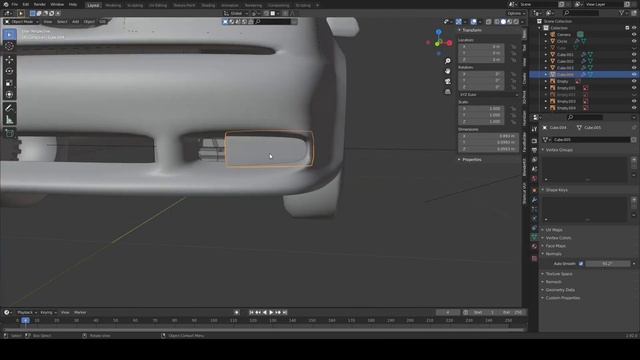Select the Scale tool
The width and height of the screenshot is (640, 360).
(9, 83)
